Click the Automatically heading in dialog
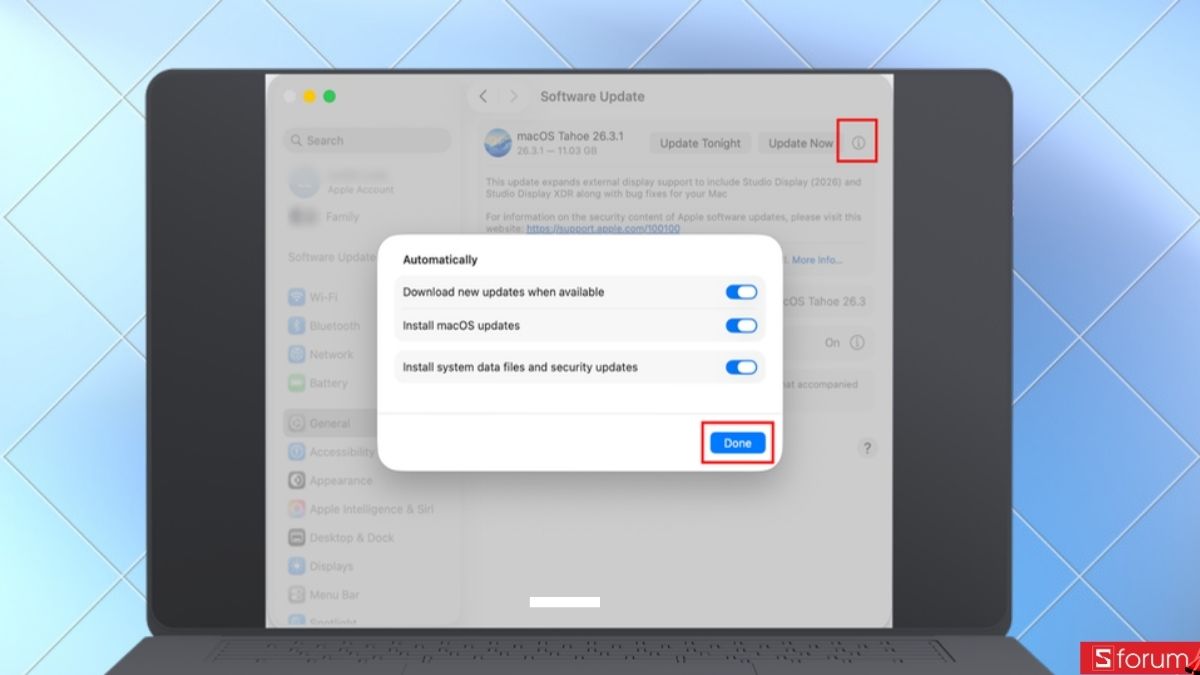The image size is (1200, 675). [440, 260]
